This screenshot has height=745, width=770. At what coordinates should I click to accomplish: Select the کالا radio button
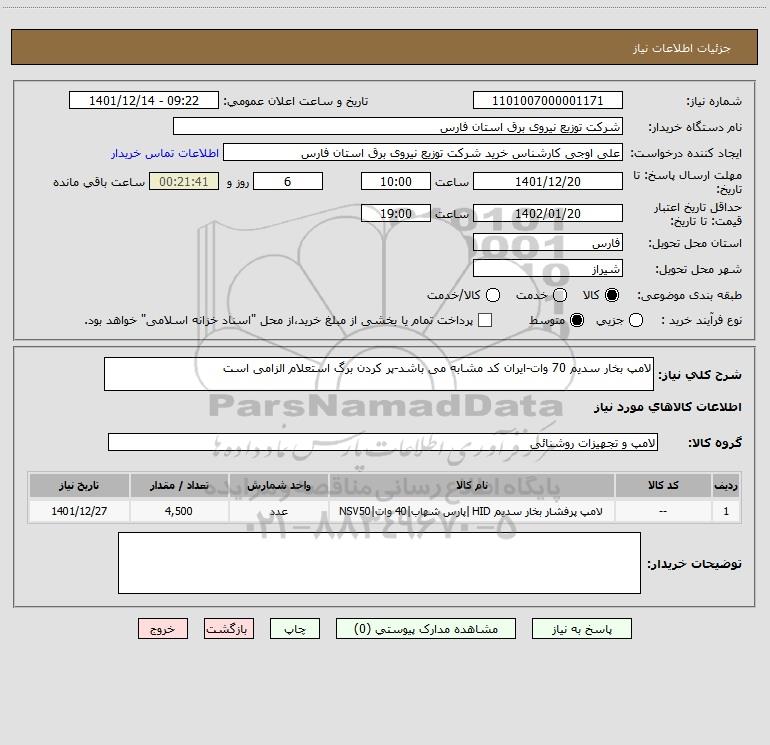click(x=612, y=295)
